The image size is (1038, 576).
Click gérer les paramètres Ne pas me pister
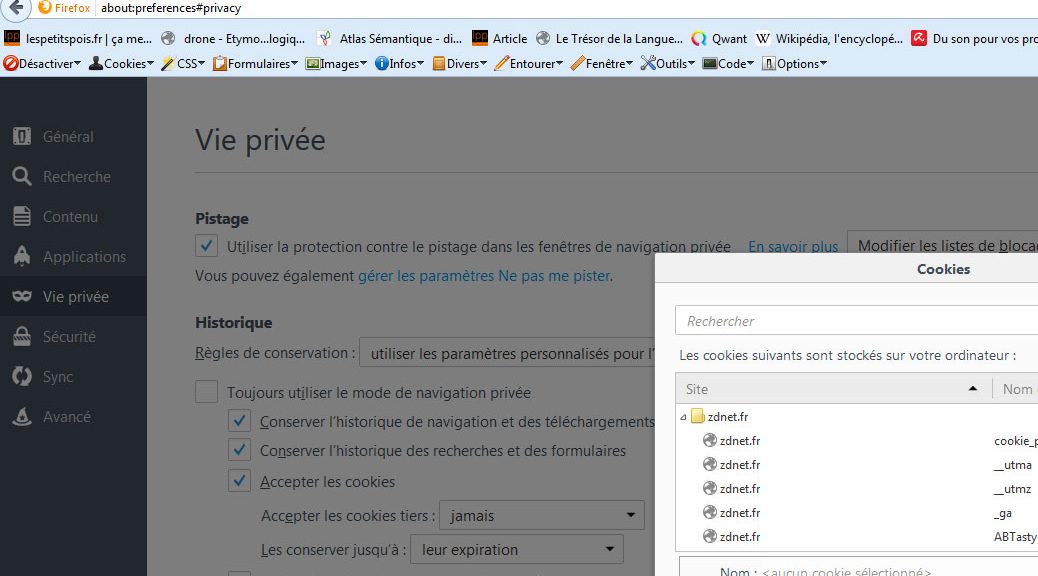484,275
